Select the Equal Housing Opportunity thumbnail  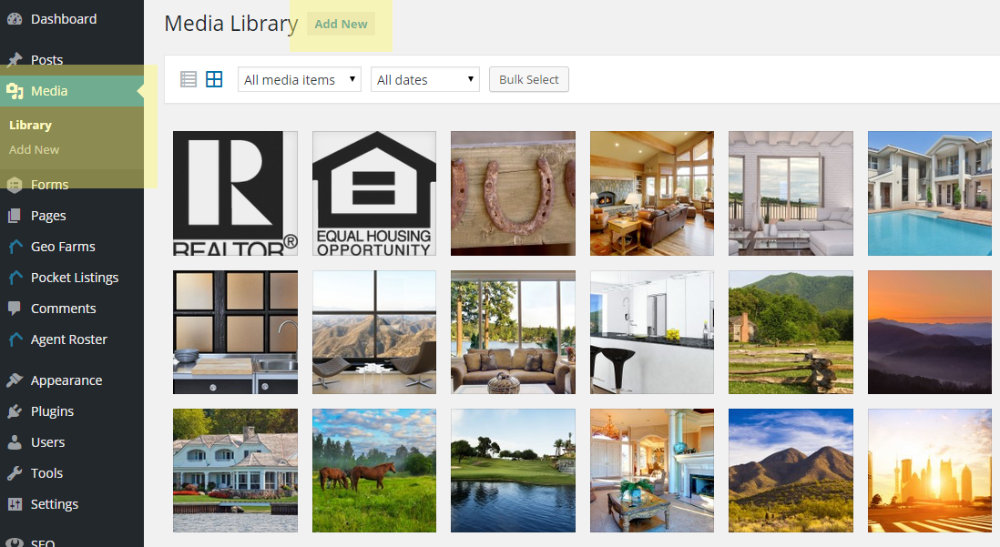tap(374, 193)
